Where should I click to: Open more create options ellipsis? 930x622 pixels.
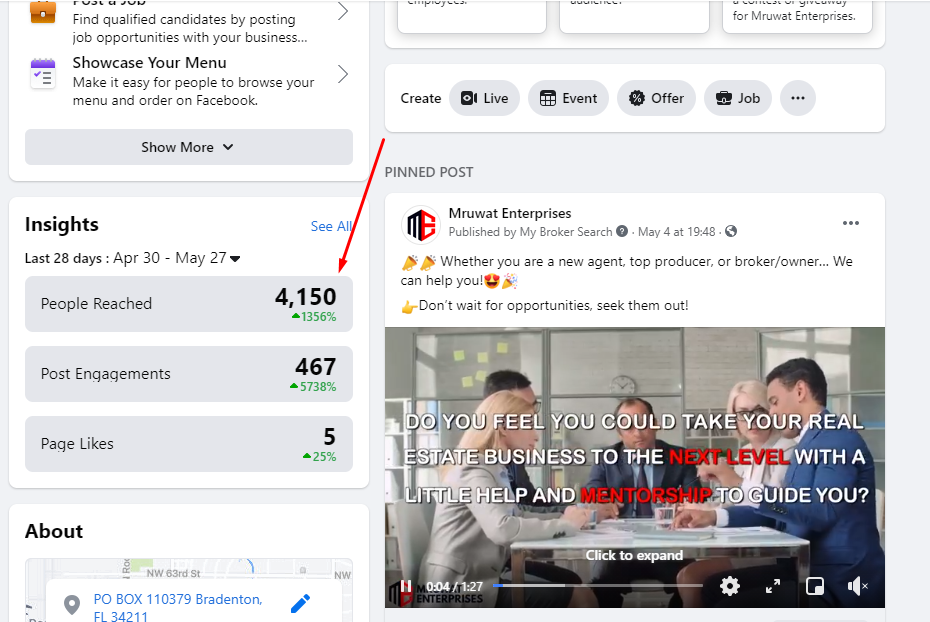click(797, 98)
